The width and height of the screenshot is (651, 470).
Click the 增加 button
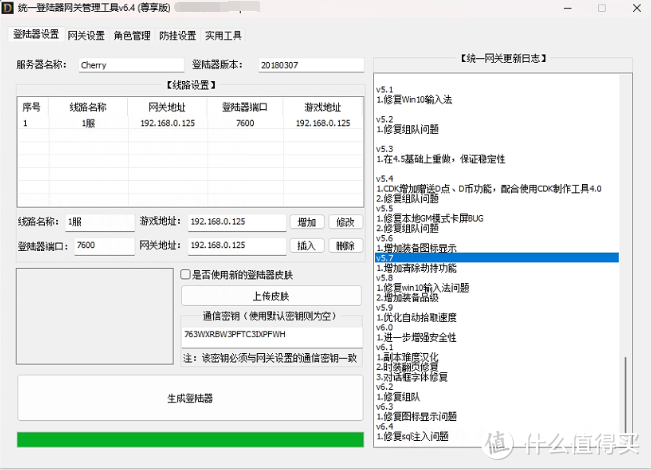307,222
